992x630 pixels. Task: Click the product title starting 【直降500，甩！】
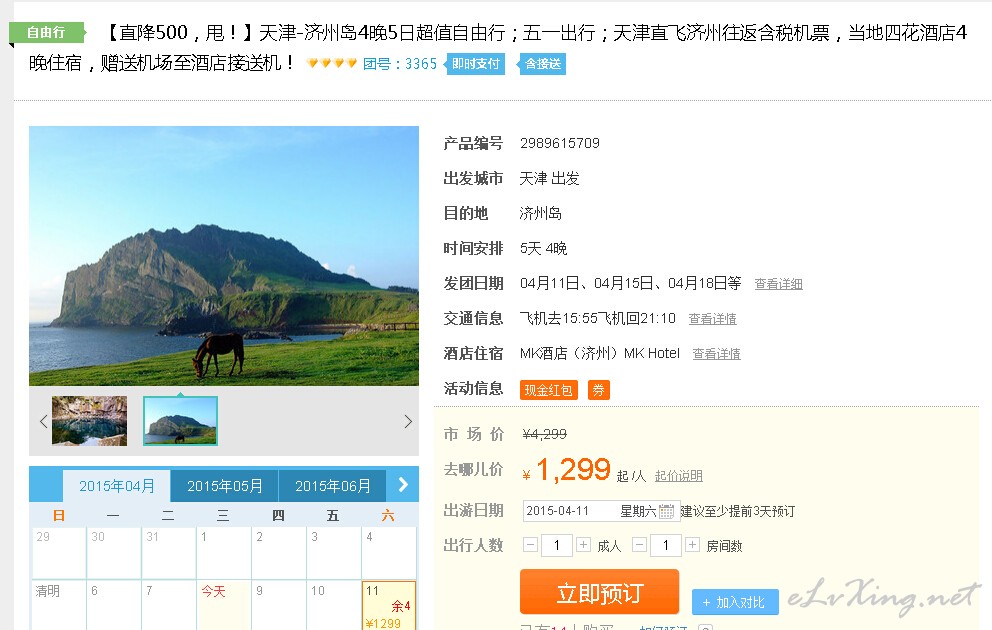(498, 47)
